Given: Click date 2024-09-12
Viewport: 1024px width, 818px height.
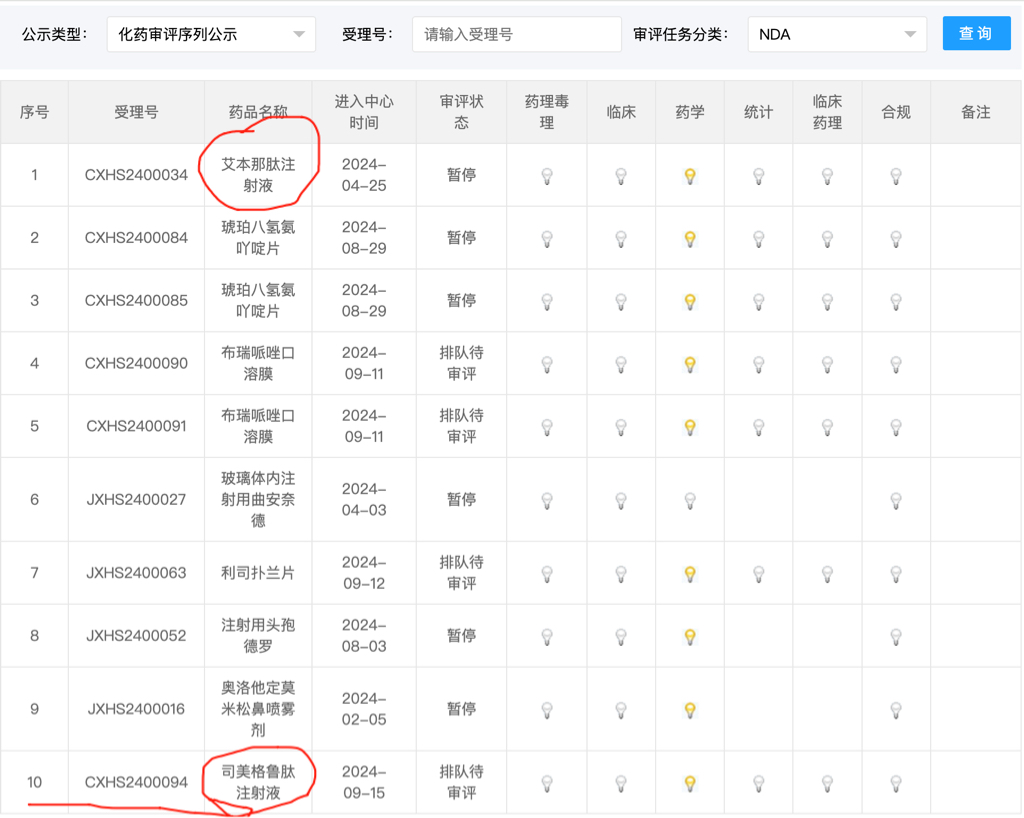Looking at the screenshot, I should pyautogui.click(x=364, y=573).
